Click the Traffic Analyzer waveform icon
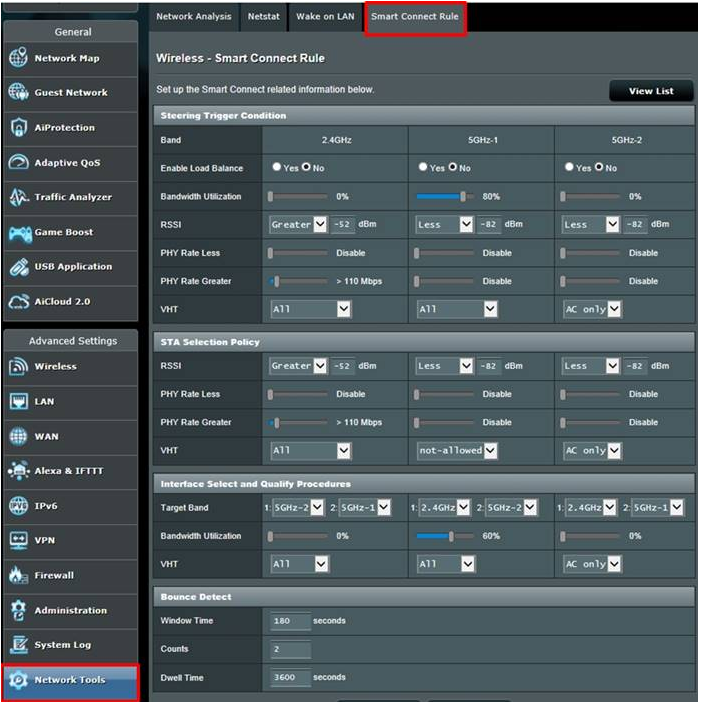705x702 pixels. tap(18, 197)
